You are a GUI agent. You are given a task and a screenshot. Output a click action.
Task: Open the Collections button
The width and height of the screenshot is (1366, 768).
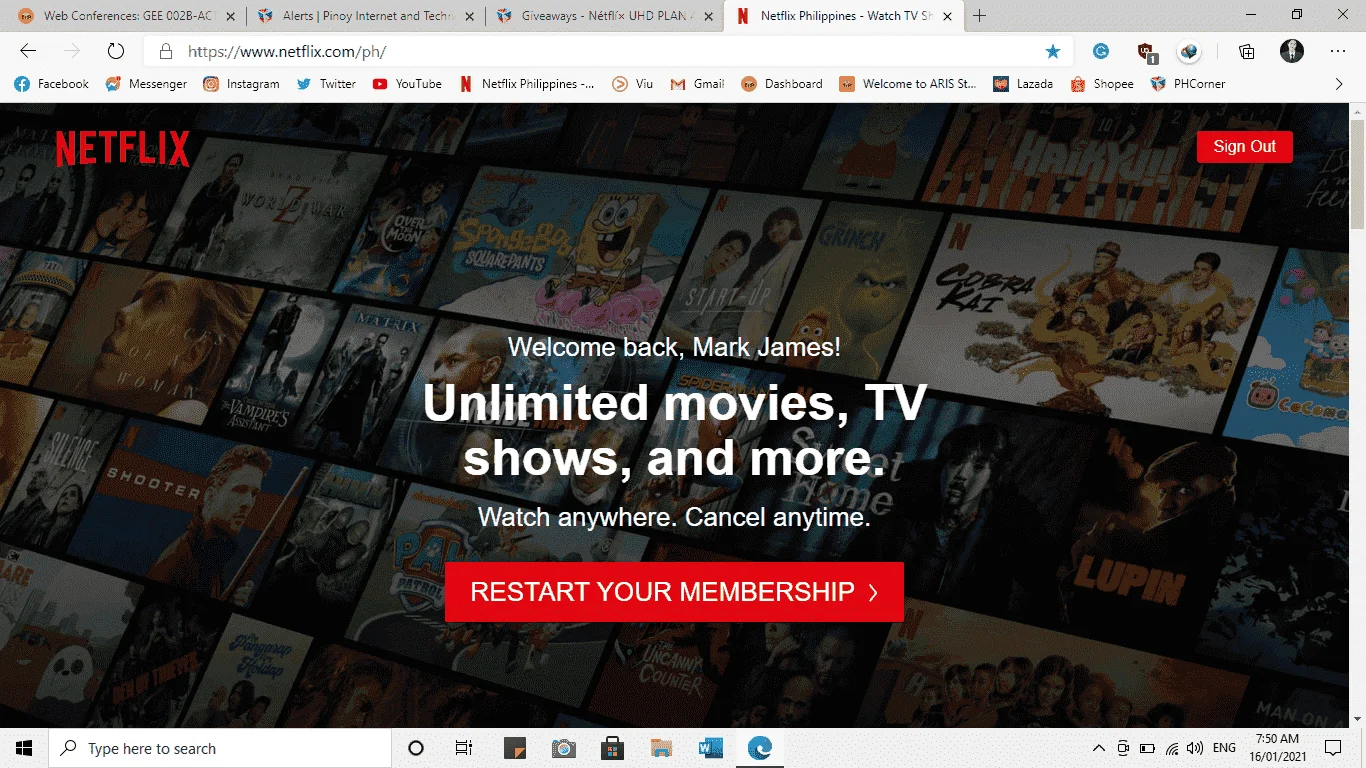point(1246,51)
